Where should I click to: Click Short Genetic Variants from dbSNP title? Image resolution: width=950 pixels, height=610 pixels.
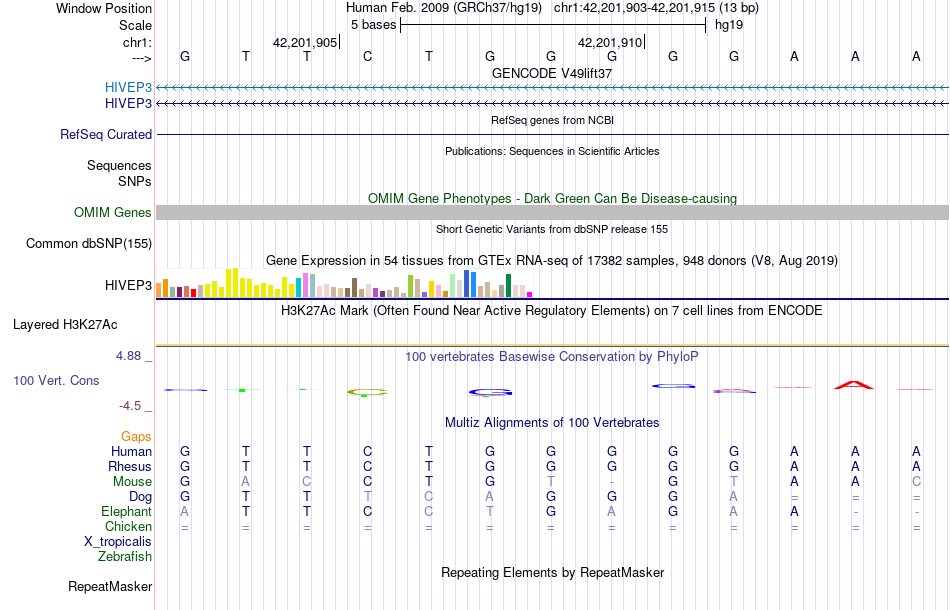click(x=552, y=229)
